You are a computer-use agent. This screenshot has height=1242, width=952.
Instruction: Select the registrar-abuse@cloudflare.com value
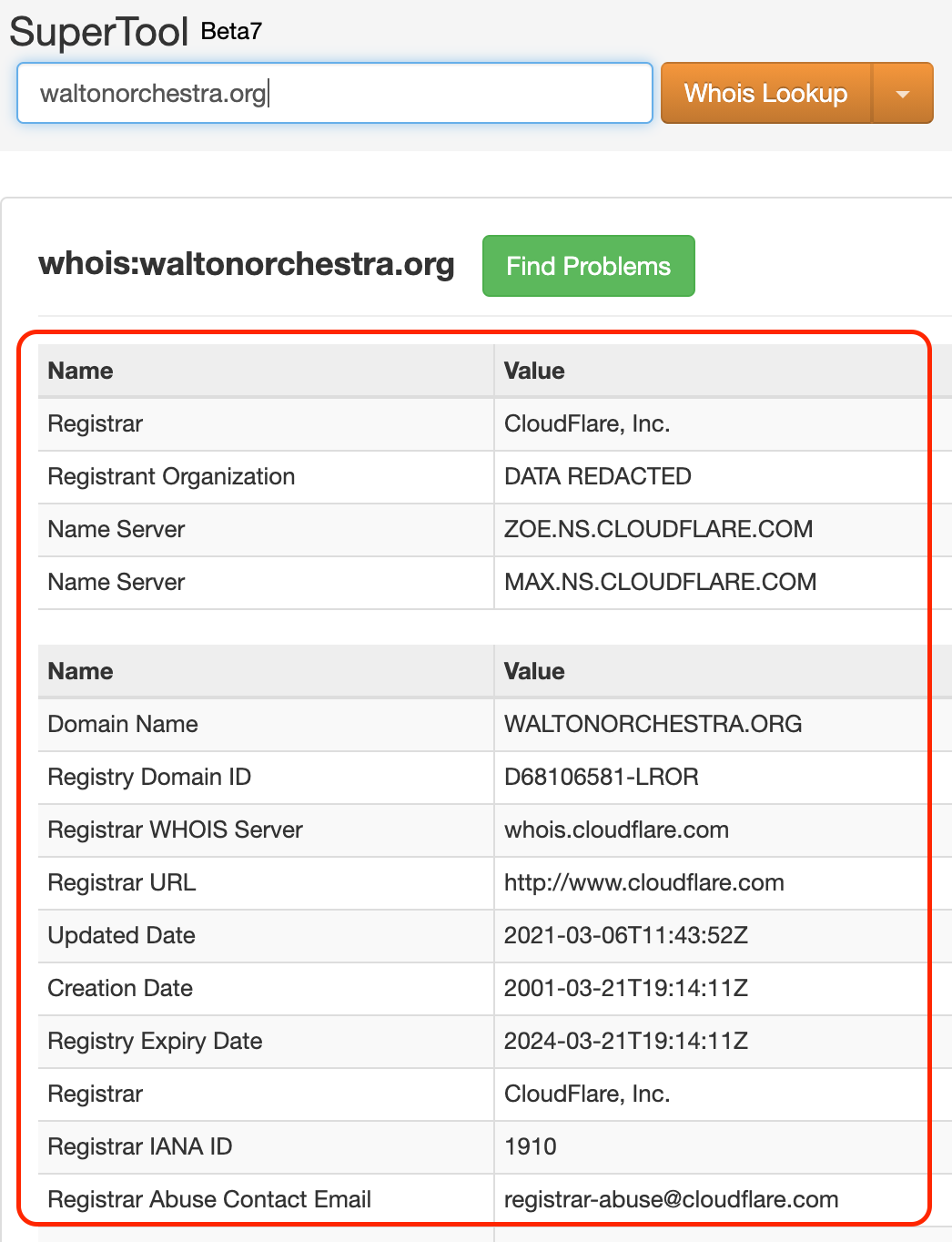[x=671, y=1199]
